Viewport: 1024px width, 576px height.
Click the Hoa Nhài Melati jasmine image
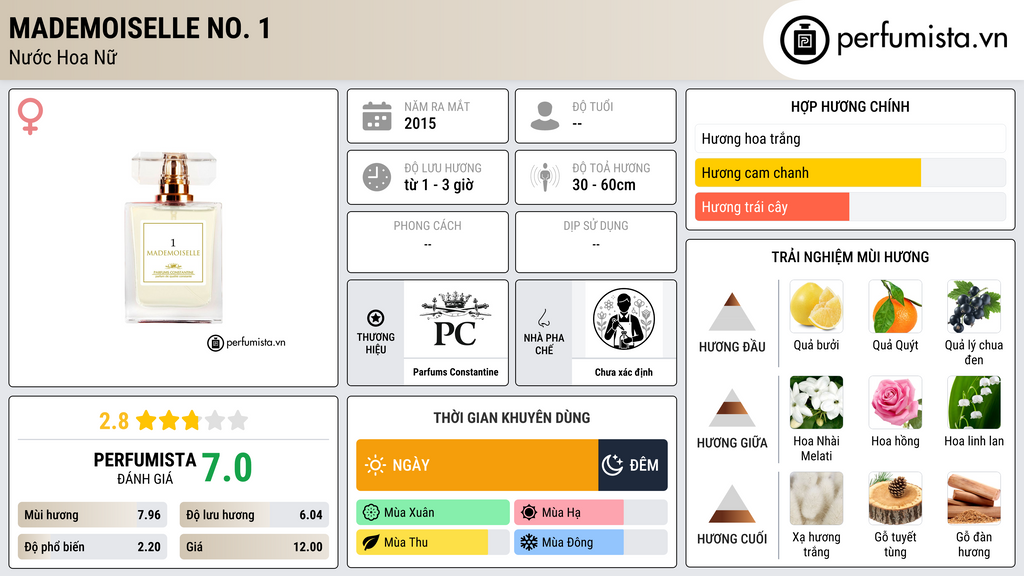tap(816, 402)
